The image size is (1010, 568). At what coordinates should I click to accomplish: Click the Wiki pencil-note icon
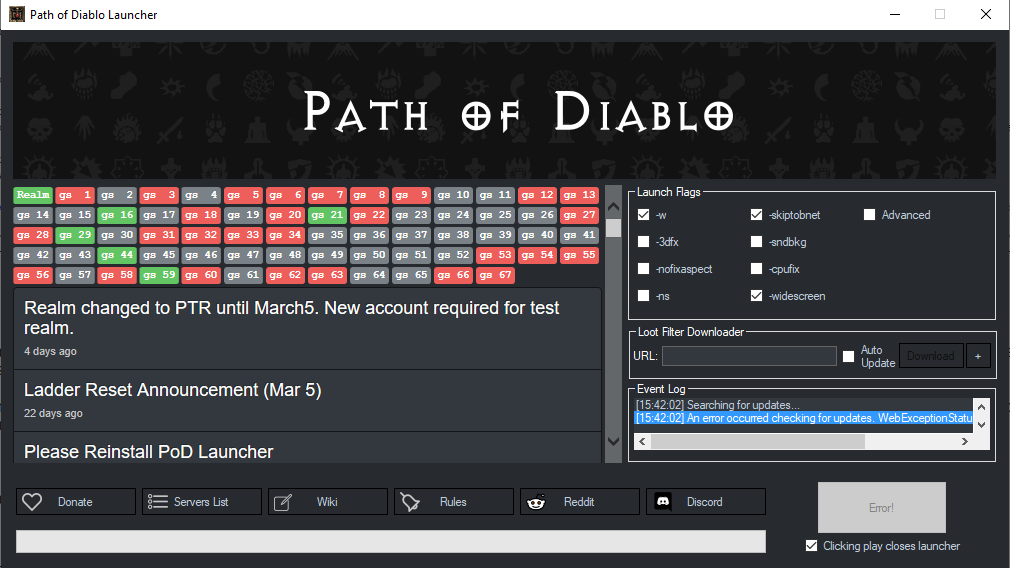(x=283, y=502)
